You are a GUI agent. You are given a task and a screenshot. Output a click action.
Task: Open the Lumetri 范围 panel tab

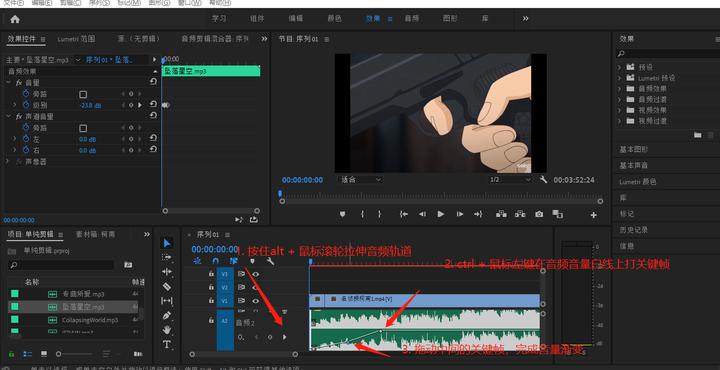click(76, 39)
